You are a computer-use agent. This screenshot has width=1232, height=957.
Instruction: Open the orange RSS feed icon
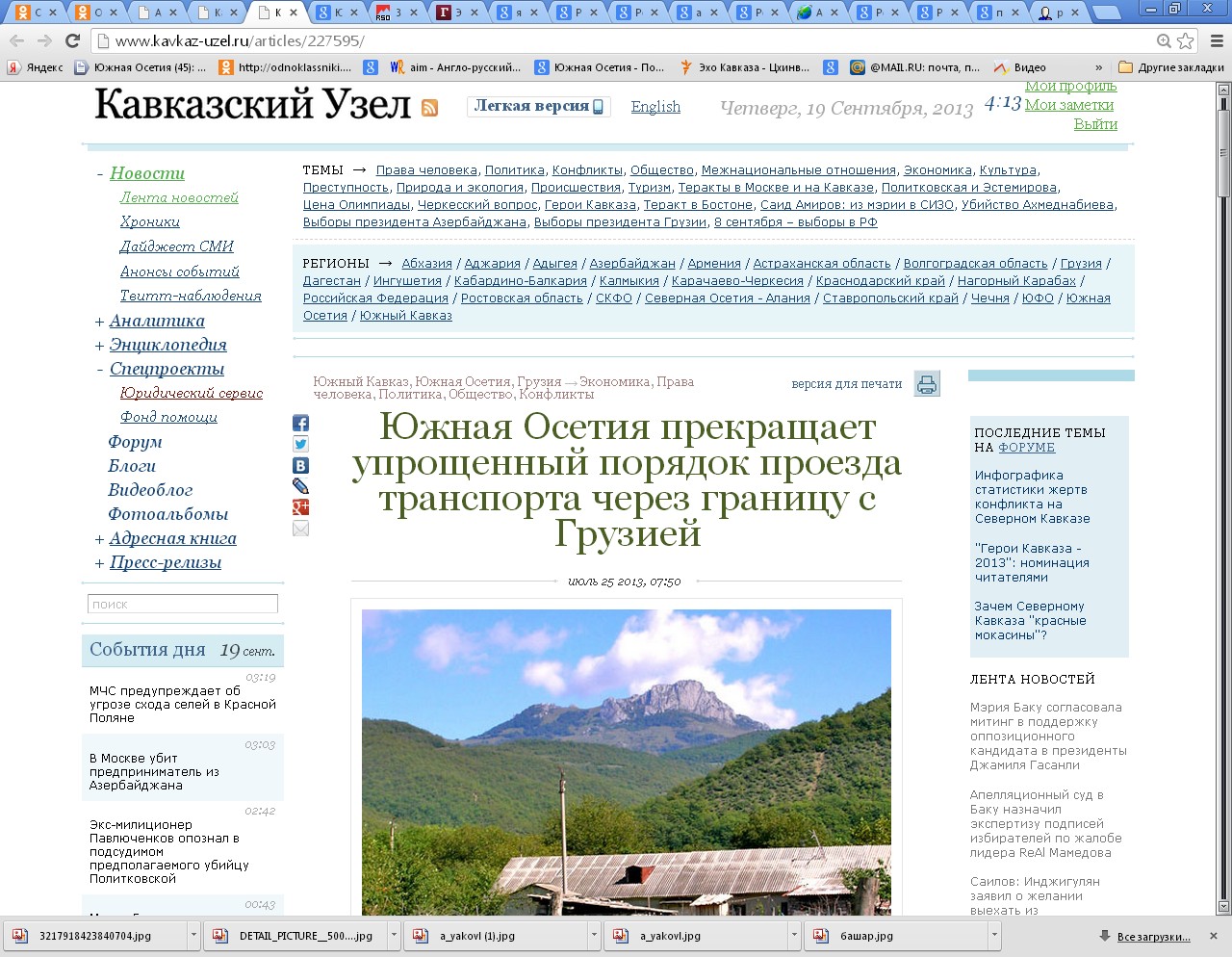[x=429, y=108]
